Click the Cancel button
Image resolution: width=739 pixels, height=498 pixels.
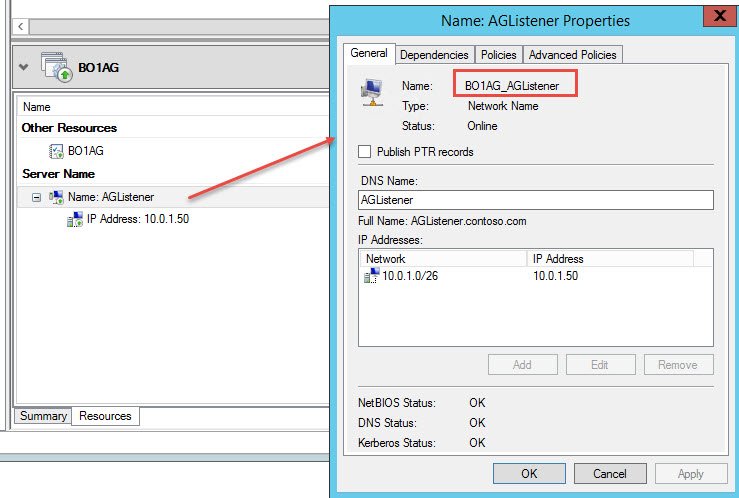610,474
